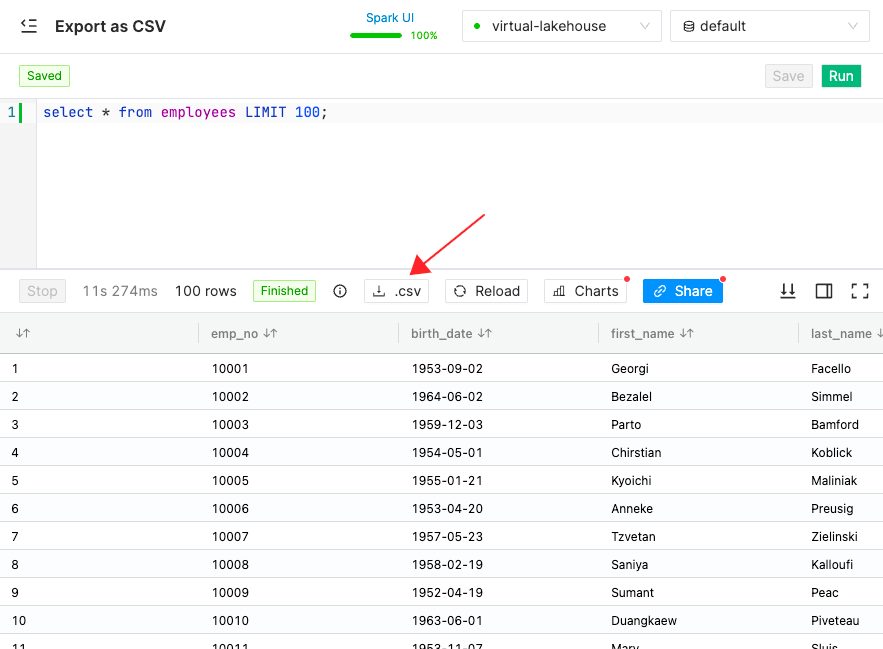Click the Spark progress bar at 100%
The width and height of the screenshot is (883, 649).
point(376,35)
